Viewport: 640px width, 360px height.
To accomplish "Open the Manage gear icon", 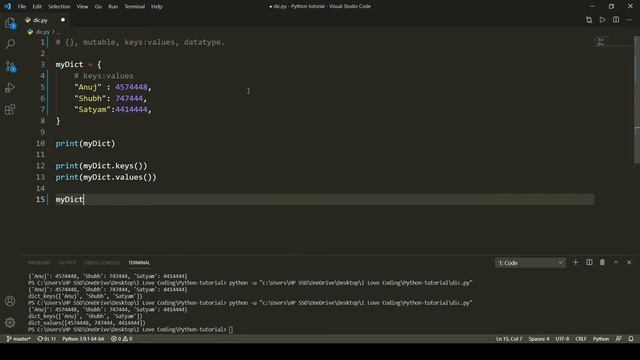I will click(x=10, y=323).
